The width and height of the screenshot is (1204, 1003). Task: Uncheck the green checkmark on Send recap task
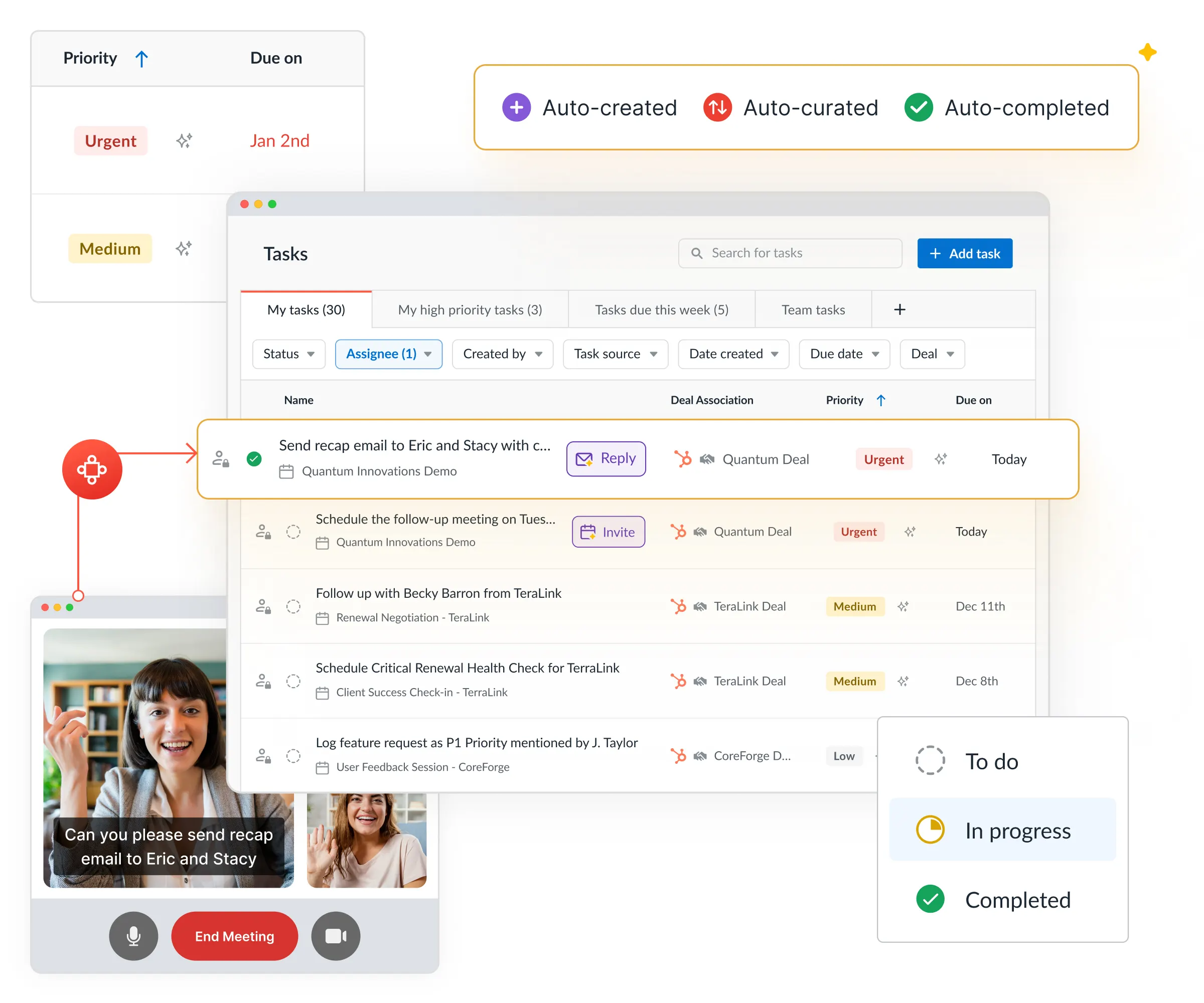(254, 458)
